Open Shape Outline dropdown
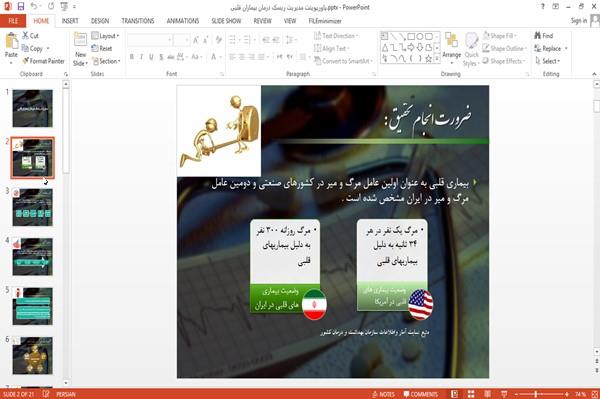This screenshot has height=399, width=600. [505, 48]
